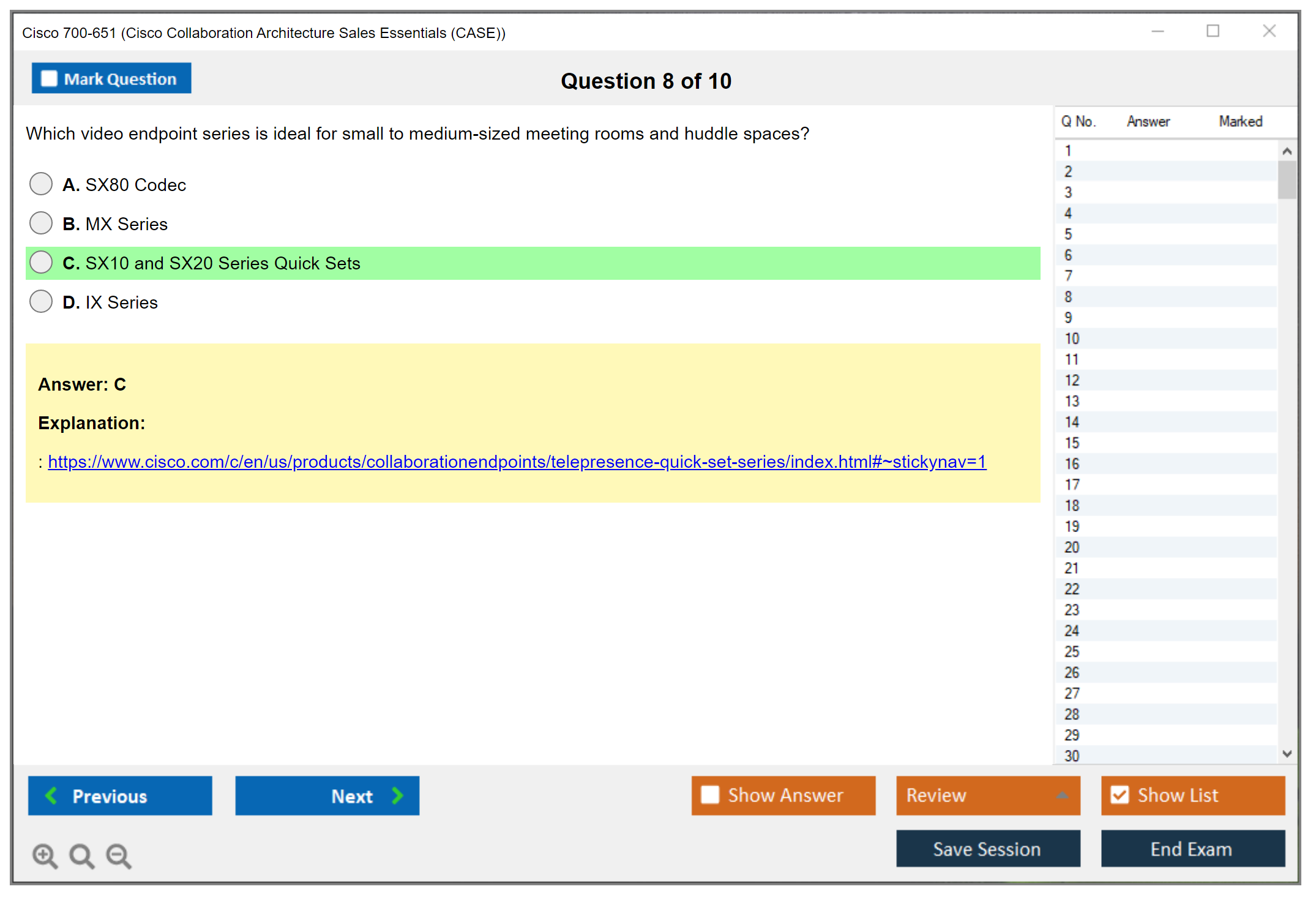Toggle the Mark Question checkbox

point(49,78)
